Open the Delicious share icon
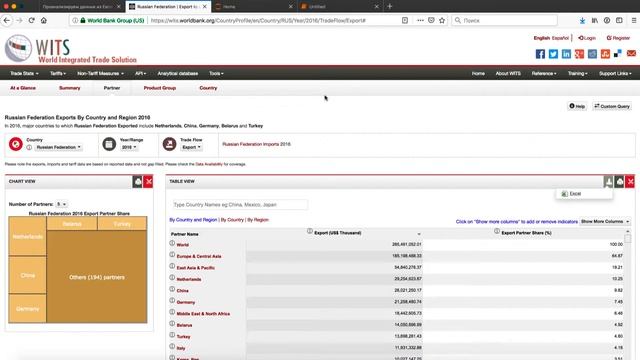Viewport: 640px width, 360px height. 618,54
